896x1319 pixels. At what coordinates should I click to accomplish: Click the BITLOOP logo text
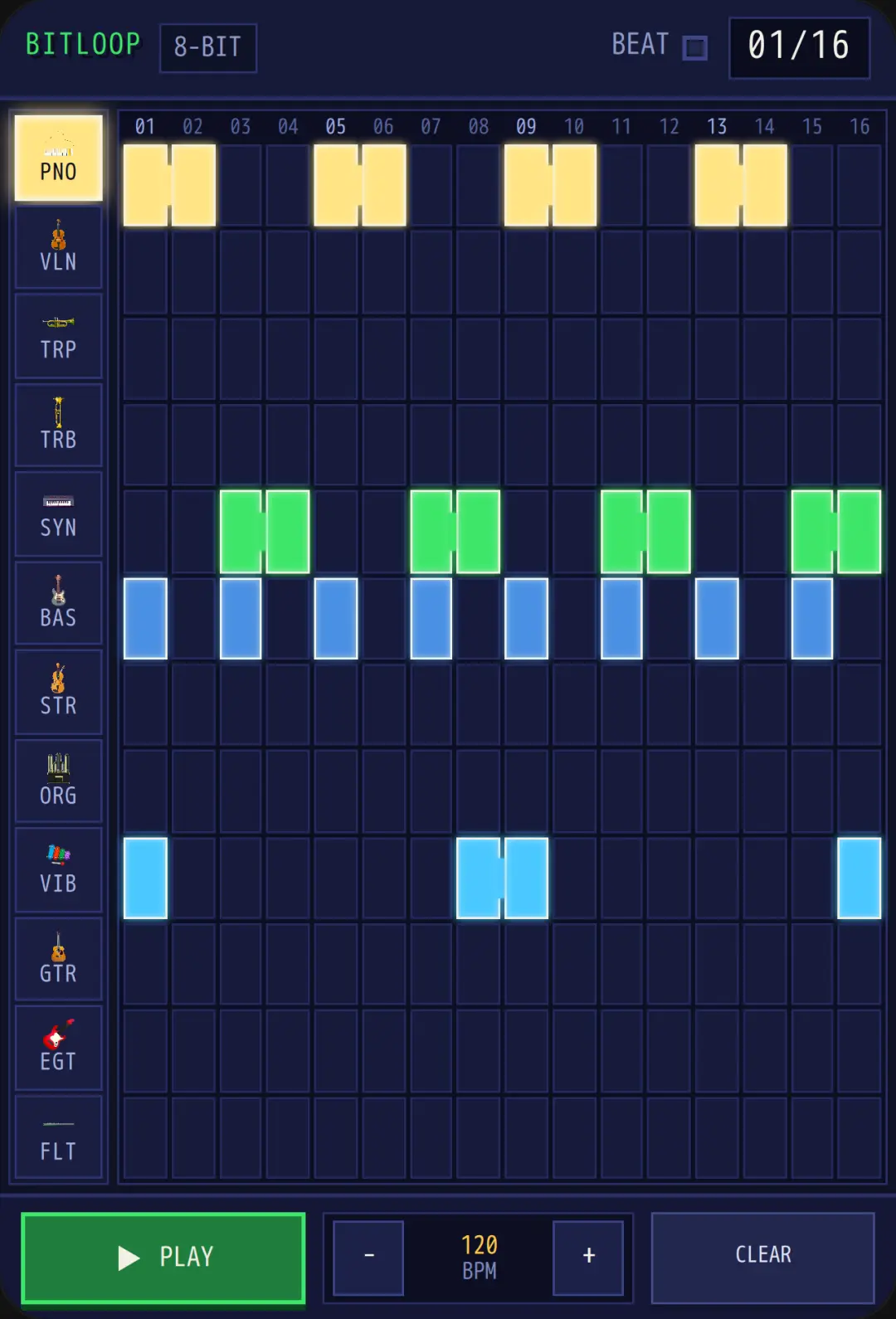coord(83,44)
